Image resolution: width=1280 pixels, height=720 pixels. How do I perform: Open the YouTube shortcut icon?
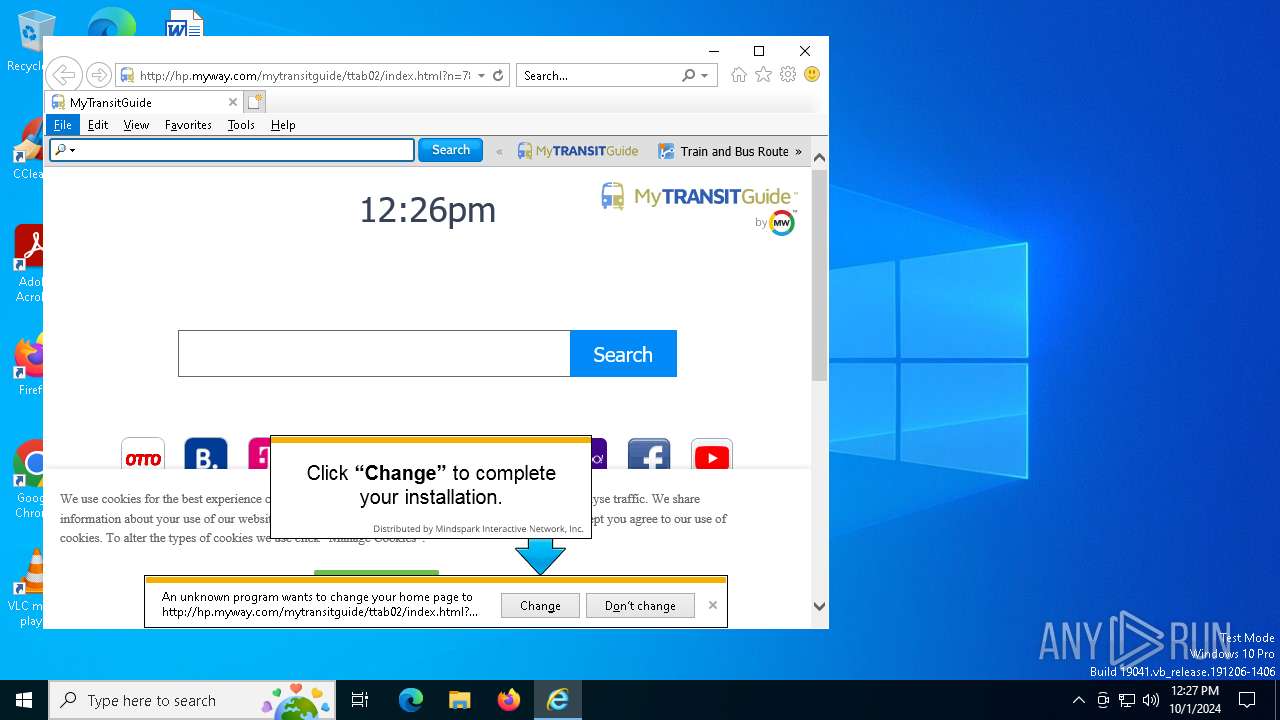(x=712, y=455)
